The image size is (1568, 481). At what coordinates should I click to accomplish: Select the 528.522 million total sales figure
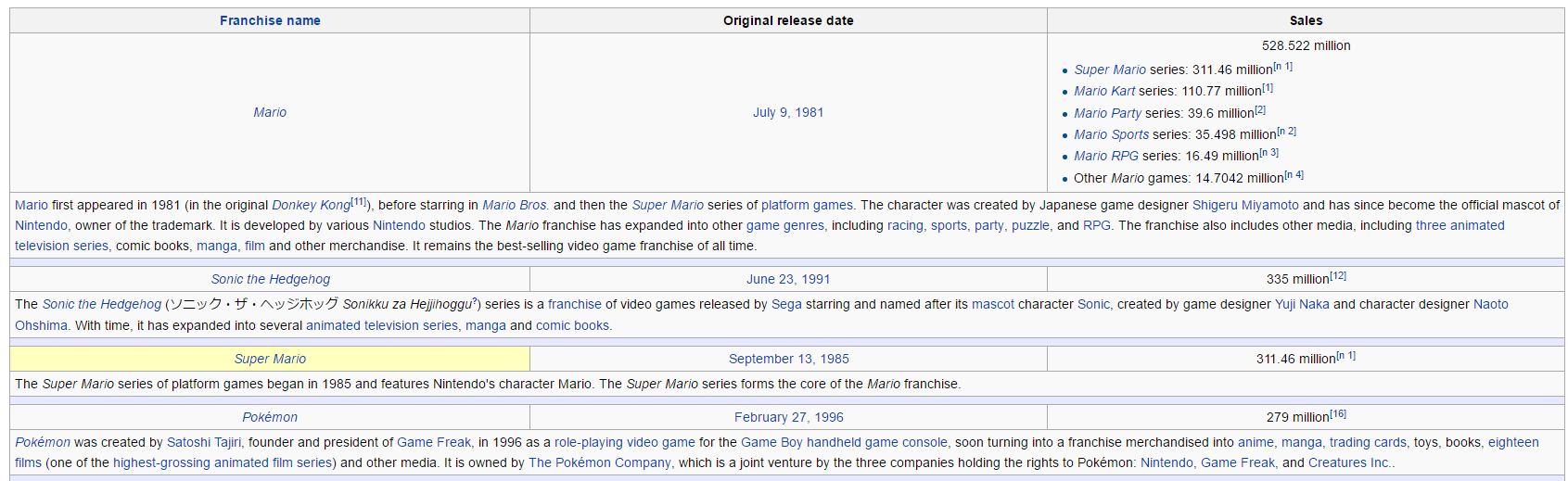tap(1306, 45)
